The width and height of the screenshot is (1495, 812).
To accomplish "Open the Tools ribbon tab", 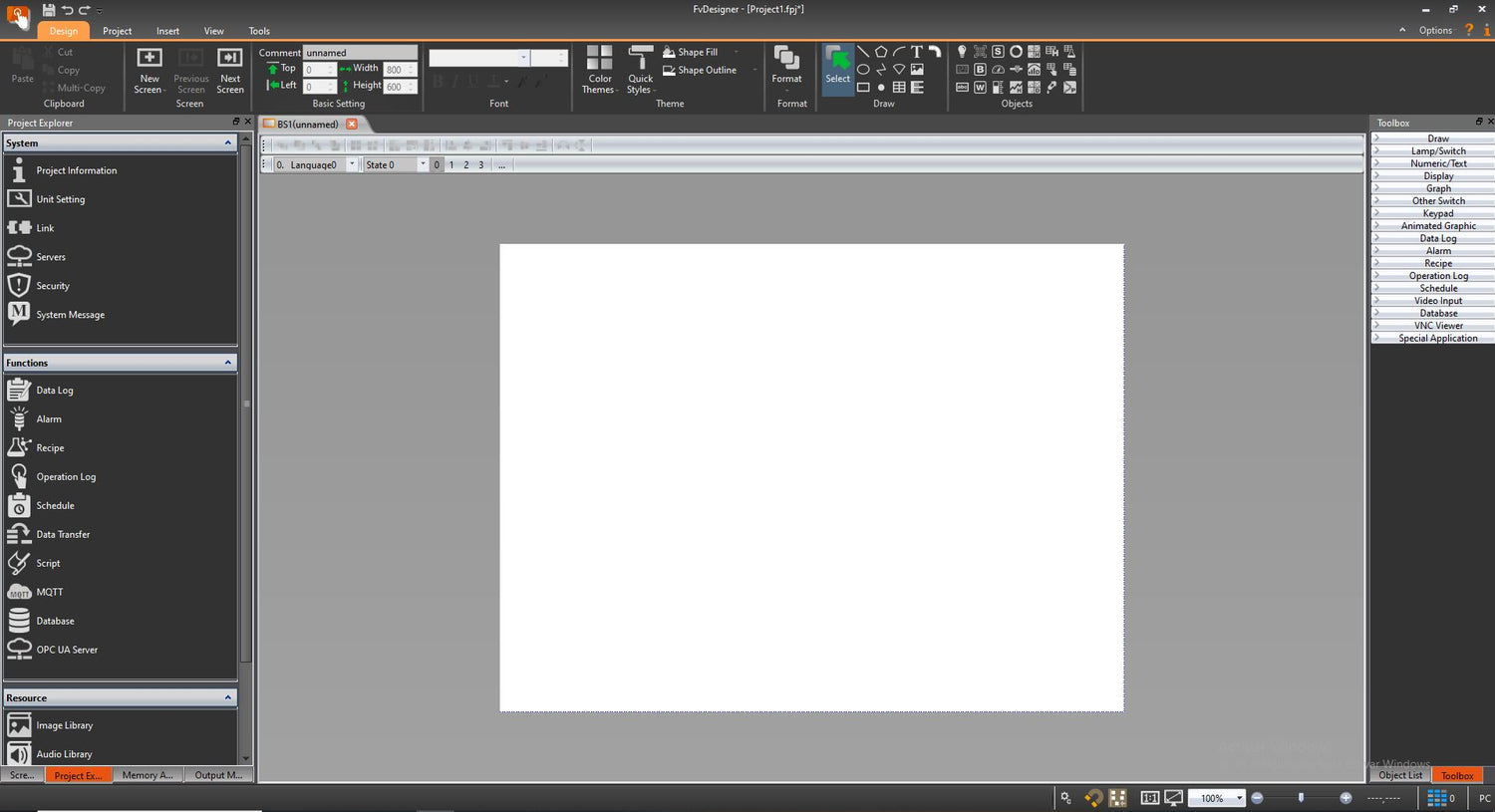I will 259,31.
